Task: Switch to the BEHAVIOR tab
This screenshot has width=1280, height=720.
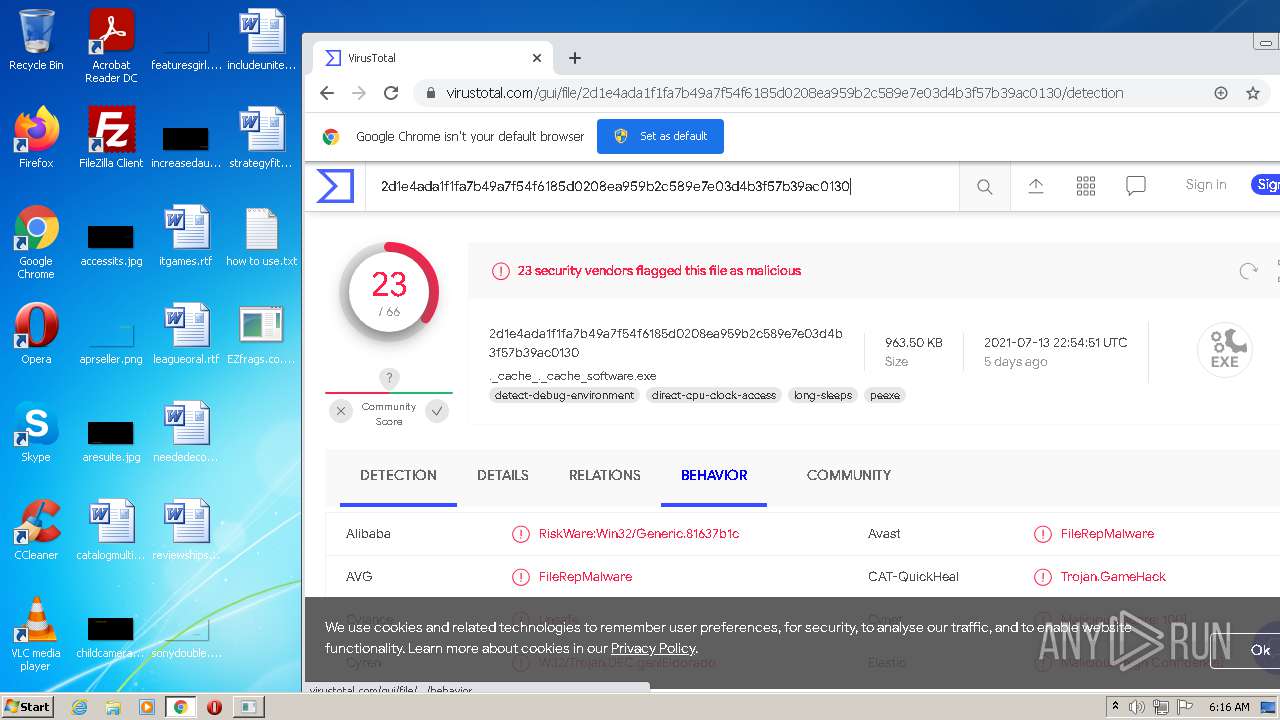Action: pyautogui.click(x=714, y=475)
